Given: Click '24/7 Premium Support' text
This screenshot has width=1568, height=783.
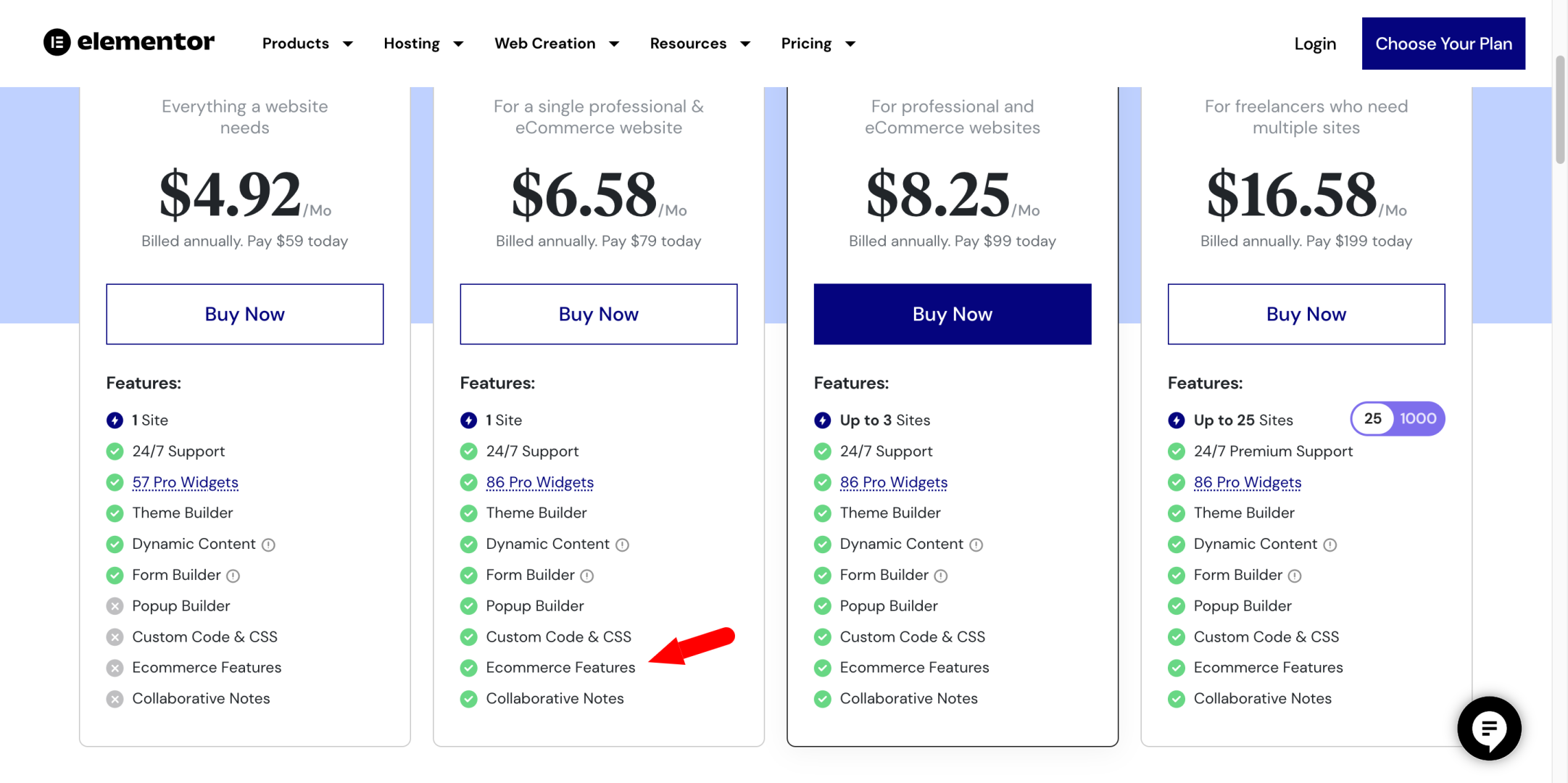Looking at the screenshot, I should 1273,452.
